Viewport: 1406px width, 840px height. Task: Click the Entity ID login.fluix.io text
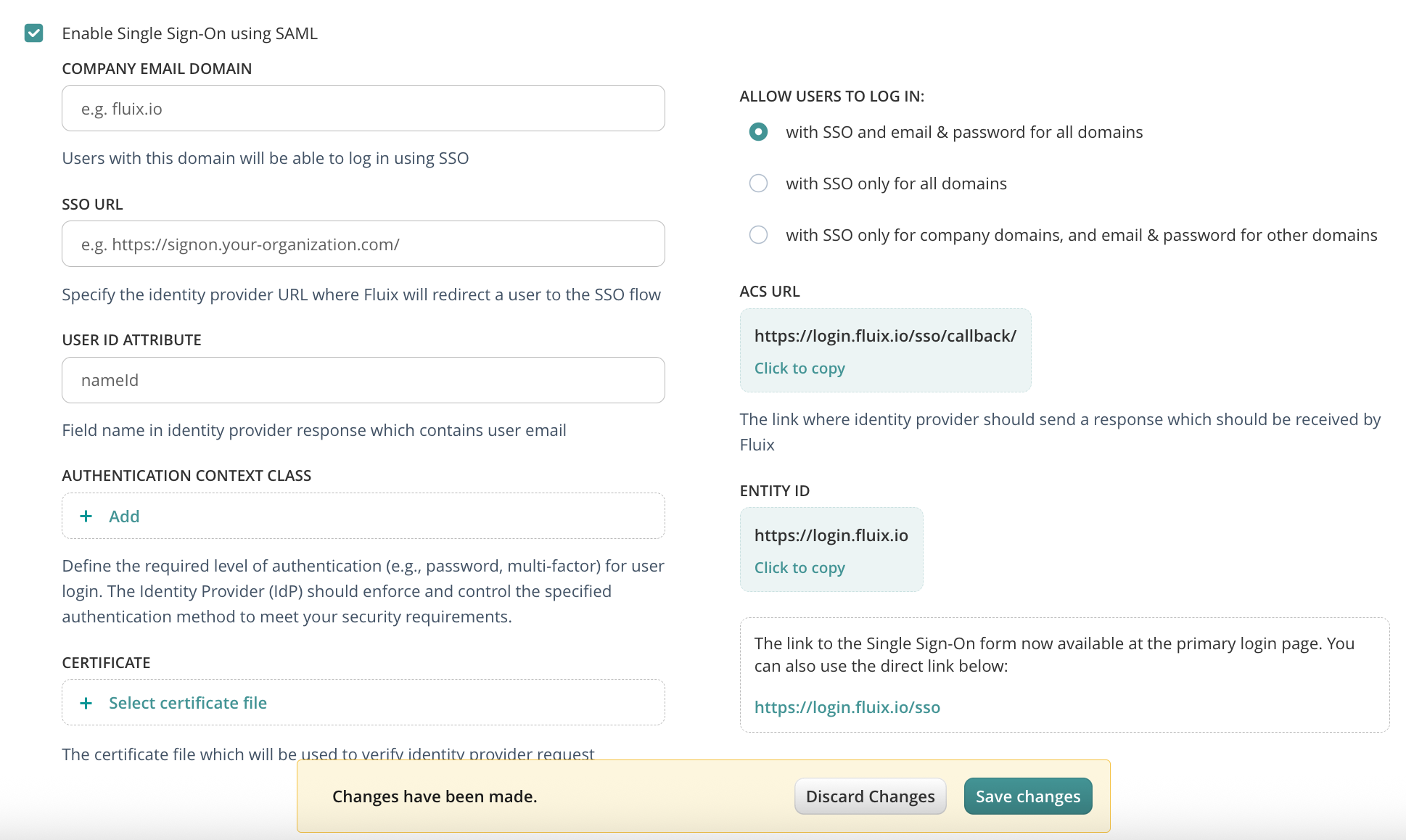[x=831, y=535]
